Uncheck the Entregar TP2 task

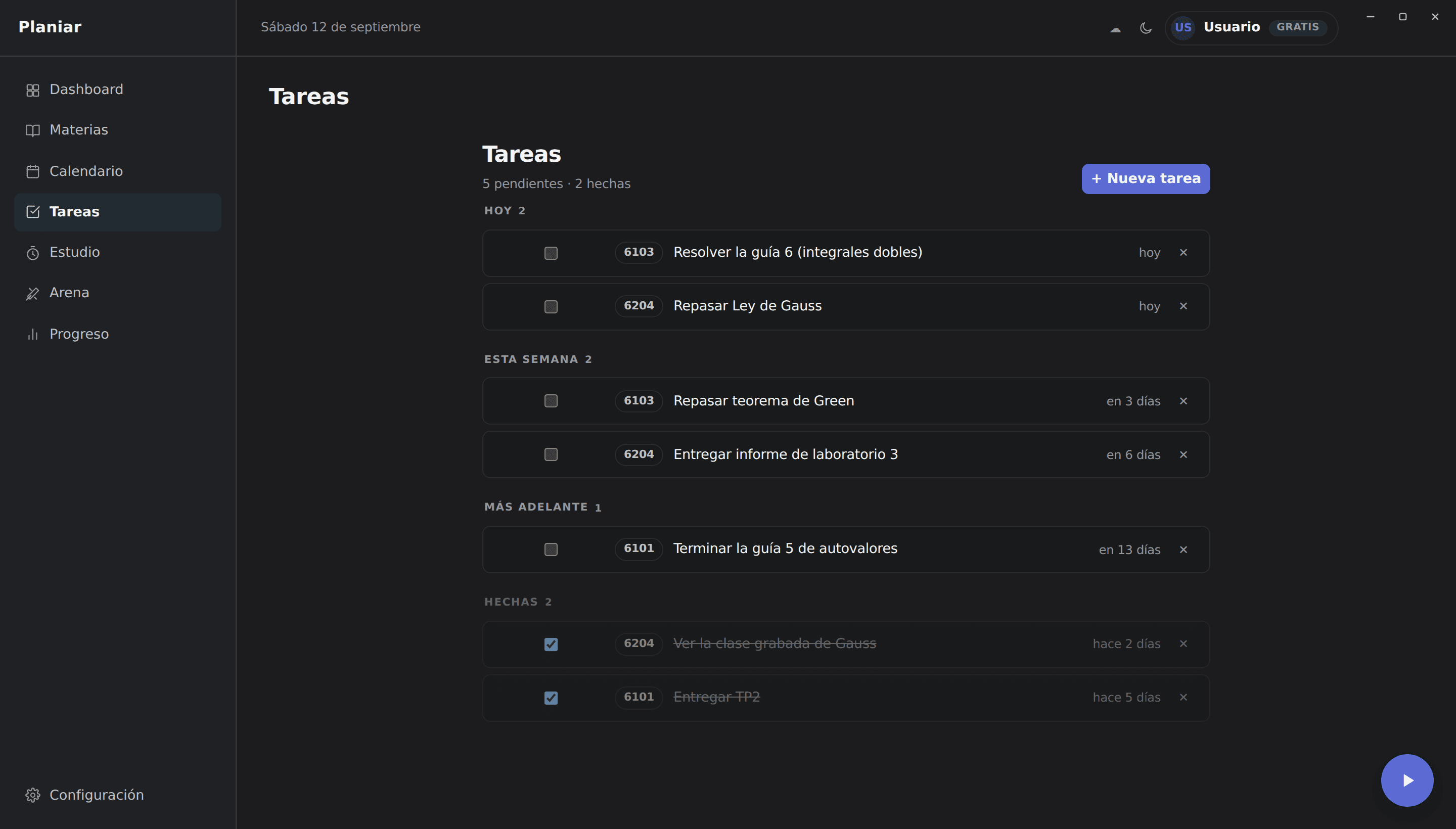(x=551, y=698)
